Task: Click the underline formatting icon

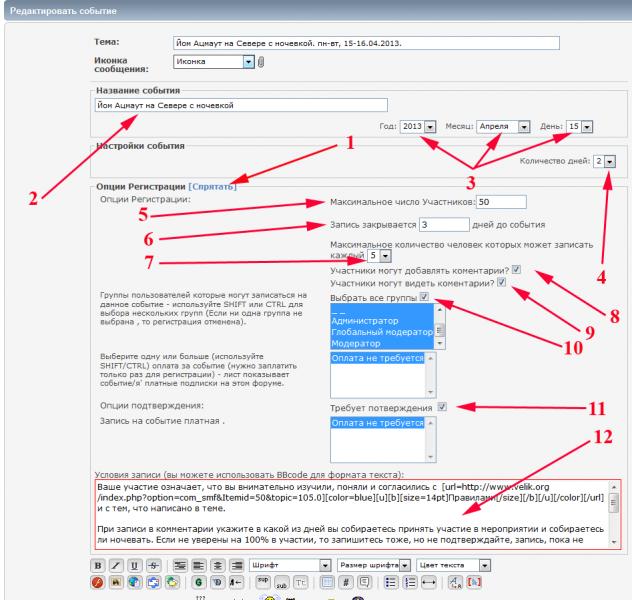Action: tap(131, 565)
